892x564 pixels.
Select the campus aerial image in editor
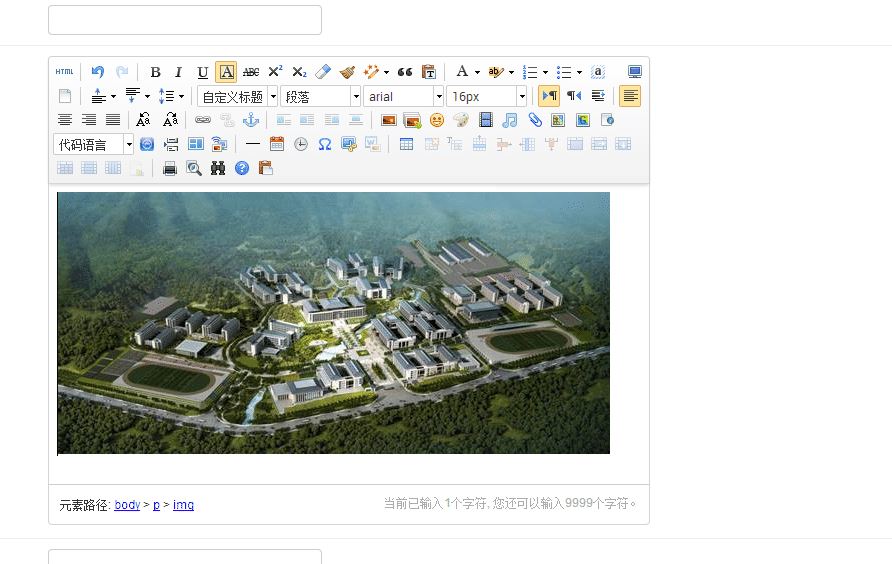[x=333, y=323]
